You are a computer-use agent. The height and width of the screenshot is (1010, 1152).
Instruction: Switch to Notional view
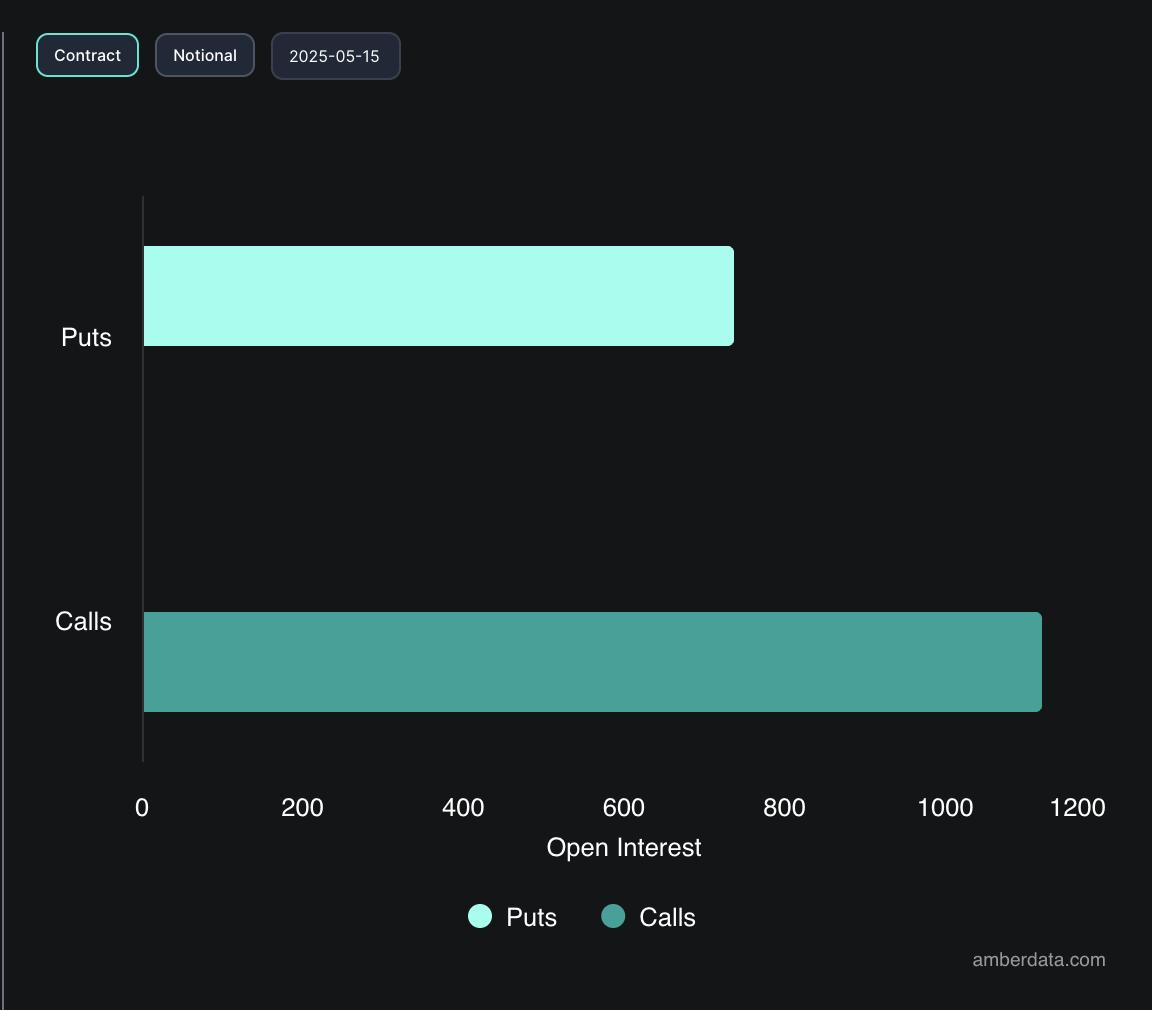(x=205, y=55)
